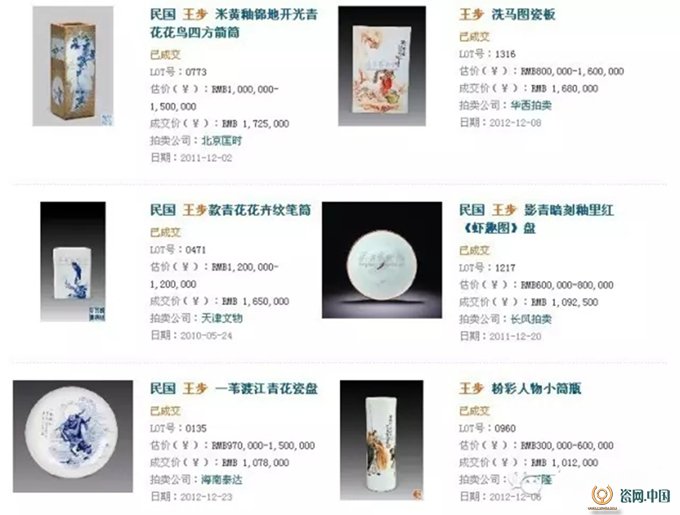The width and height of the screenshot is (680, 515).
Task: Click 已成交 status under LOT 0773 listing
Action: click(x=165, y=55)
